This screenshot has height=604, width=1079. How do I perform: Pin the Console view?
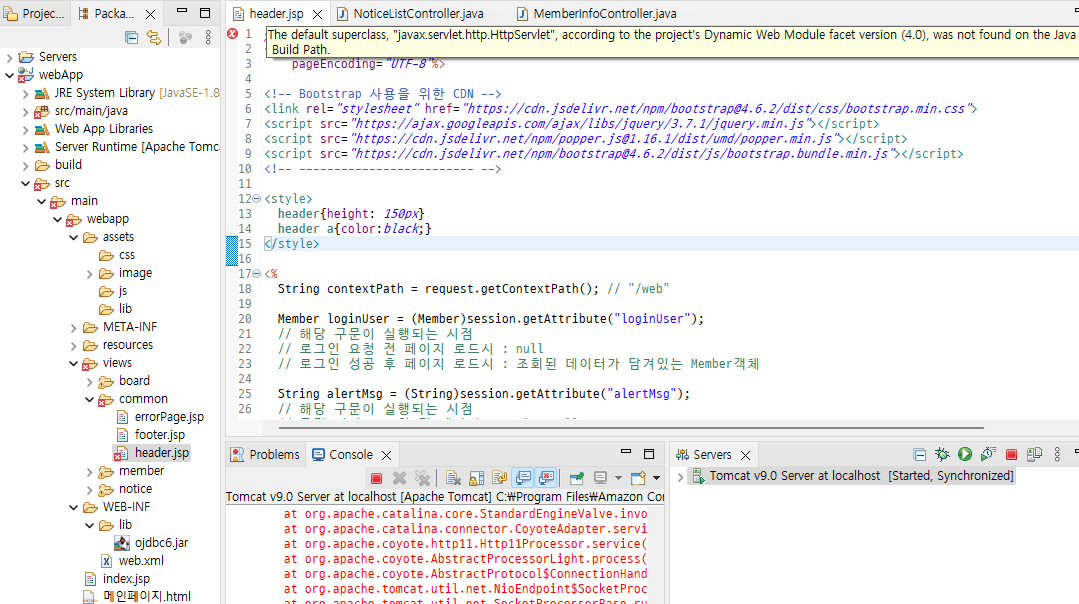point(577,478)
